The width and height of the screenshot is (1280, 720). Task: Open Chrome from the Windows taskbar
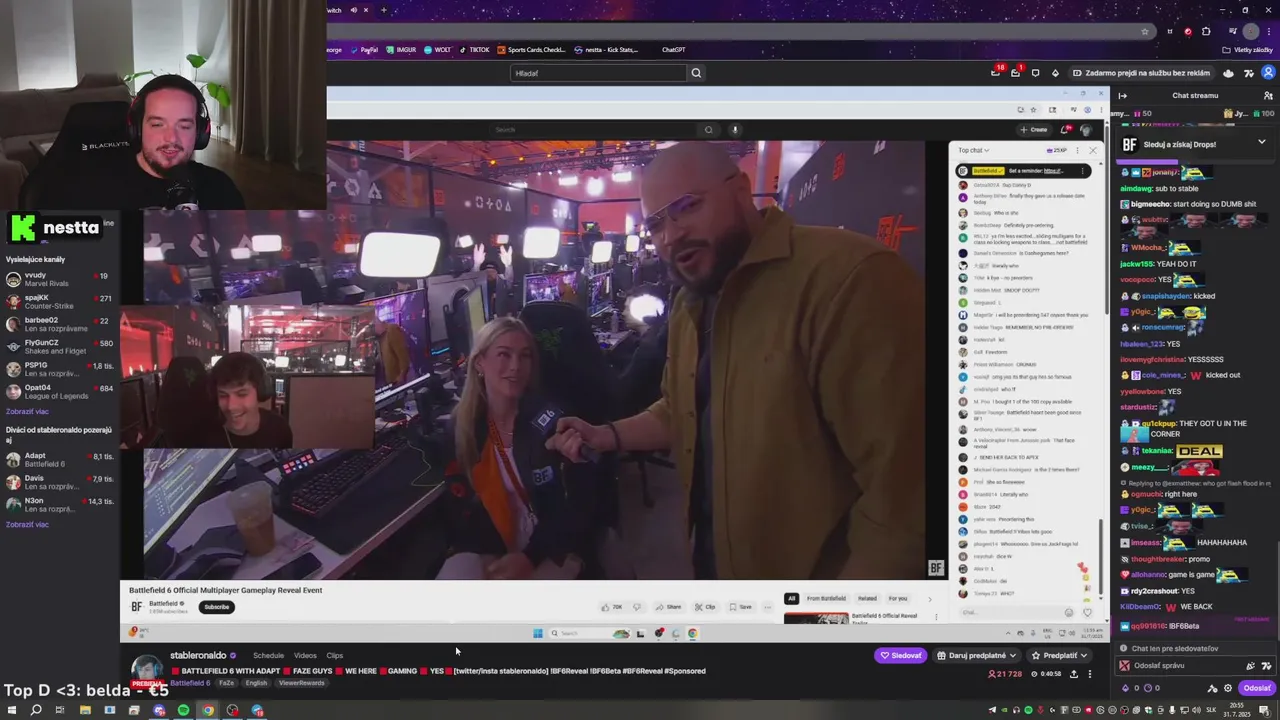pyautogui.click(x=208, y=710)
